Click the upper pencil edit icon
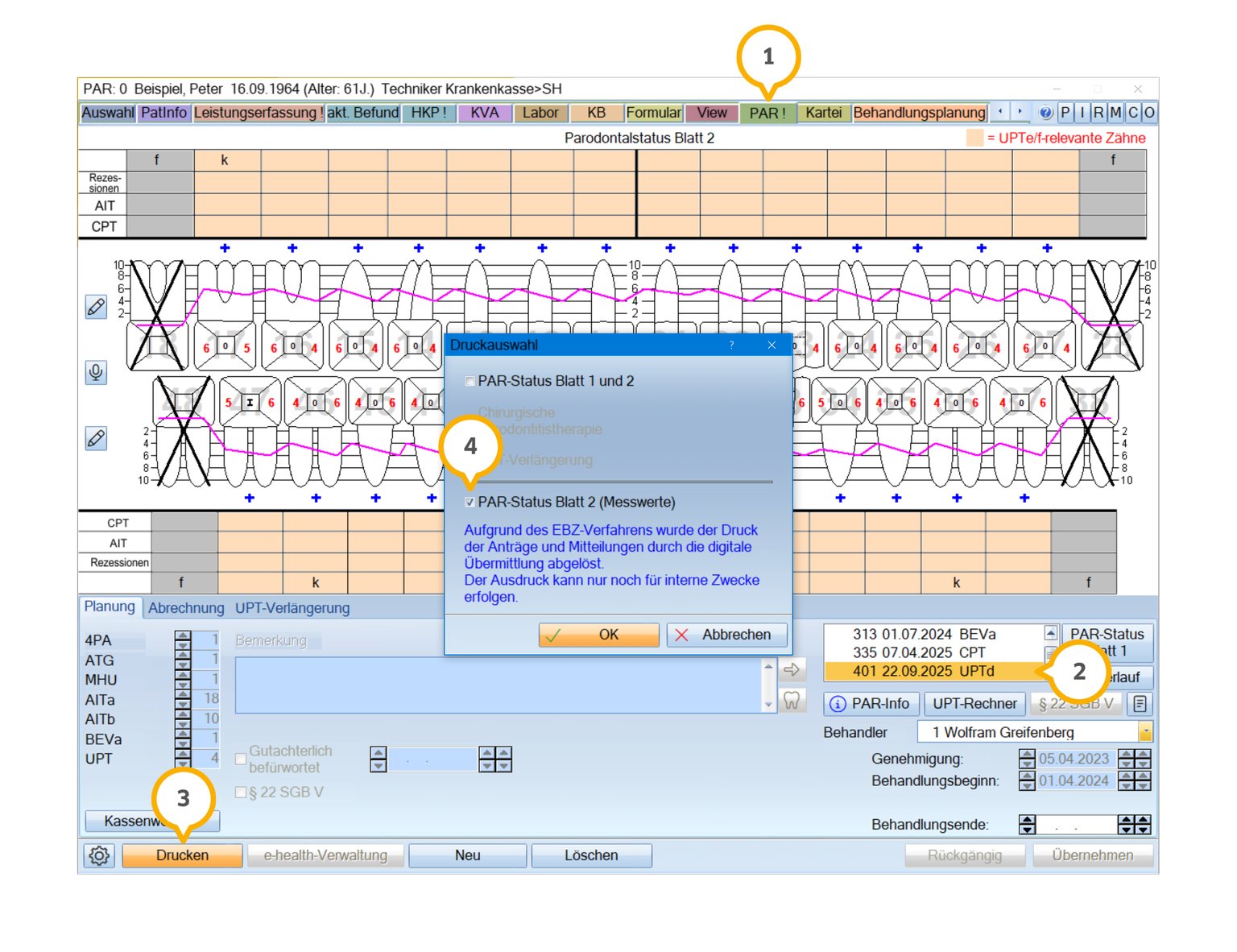The image size is (1237, 952). tap(96, 307)
